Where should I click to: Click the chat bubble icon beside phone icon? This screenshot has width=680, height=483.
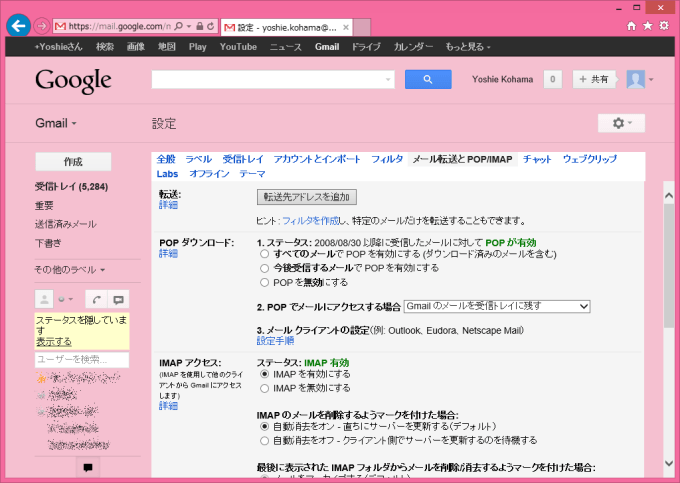(x=118, y=299)
